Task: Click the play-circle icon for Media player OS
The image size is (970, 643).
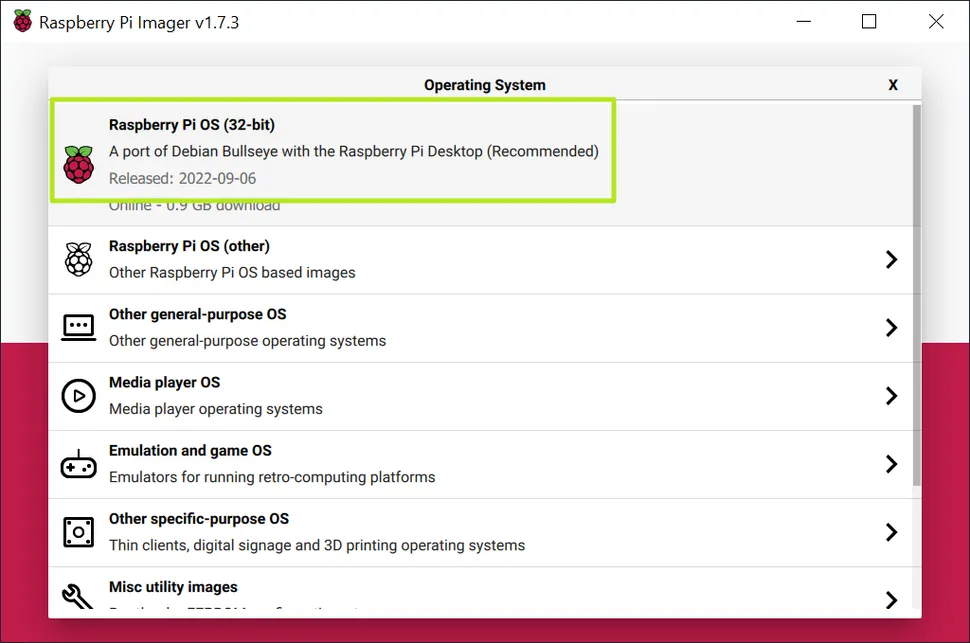Action: tap(79, 396)
